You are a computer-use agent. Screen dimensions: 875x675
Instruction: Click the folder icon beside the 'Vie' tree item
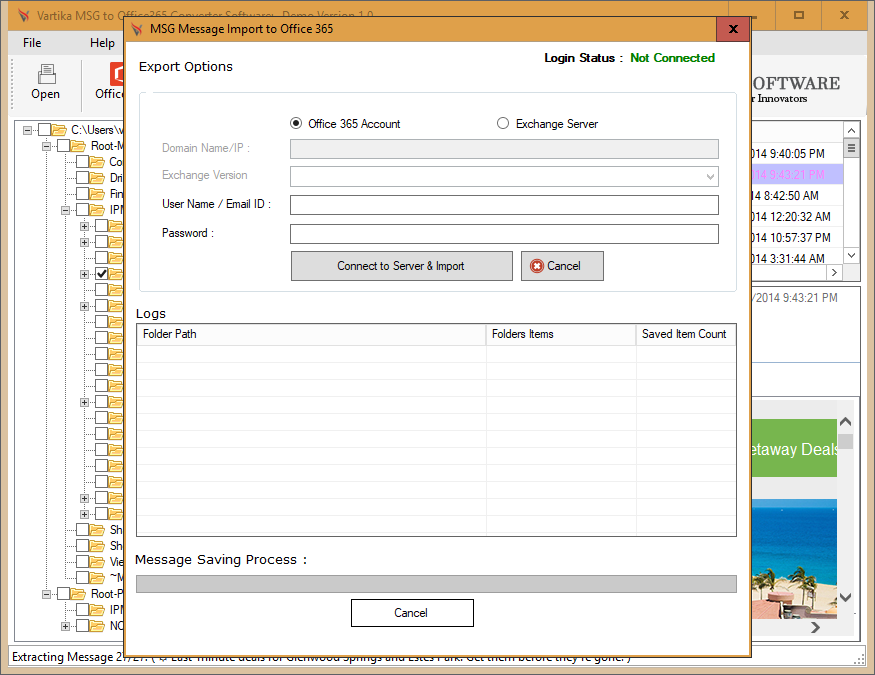[97, 562]
